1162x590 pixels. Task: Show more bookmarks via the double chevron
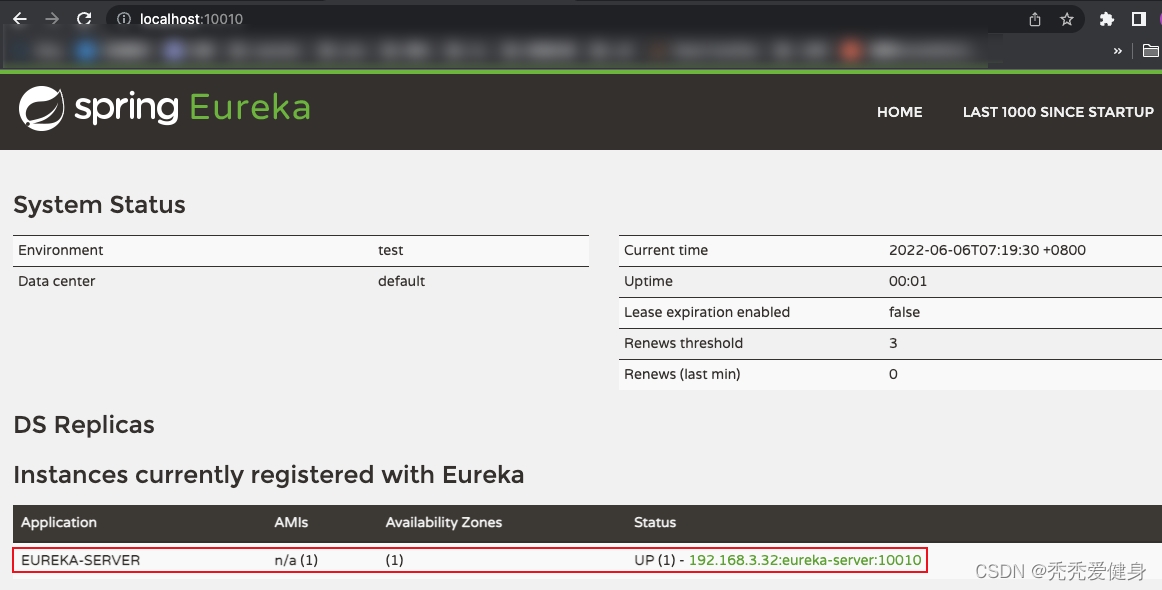(x=1118, y=50)
